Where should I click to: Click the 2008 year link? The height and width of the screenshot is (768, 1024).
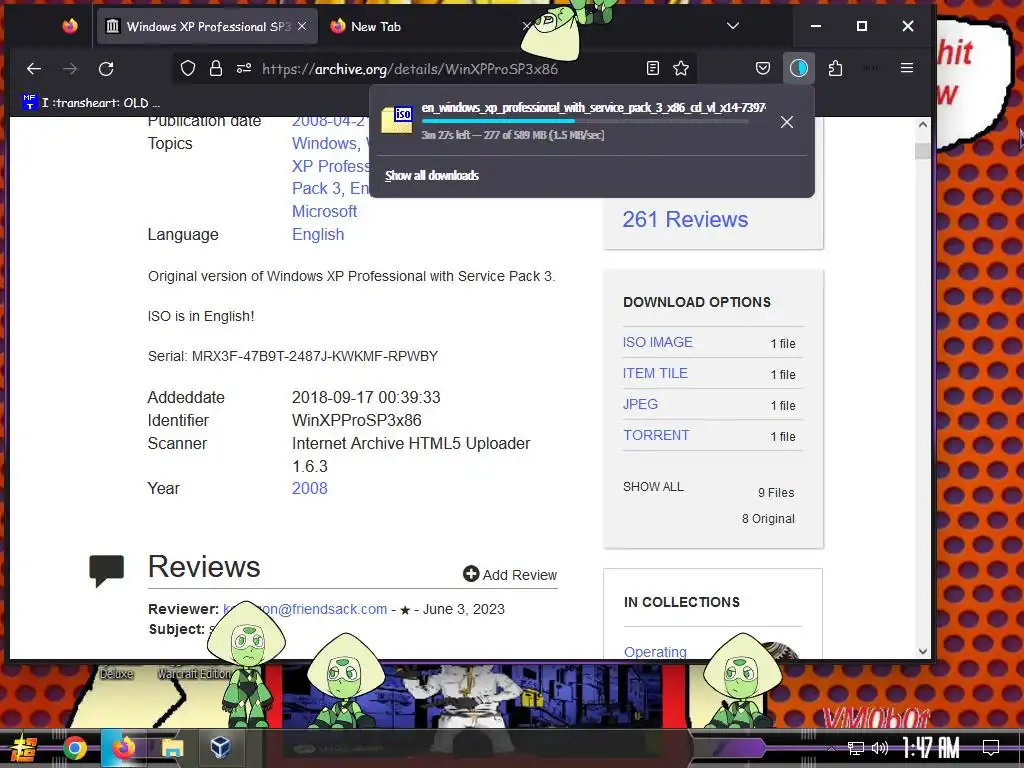tap(310, 488)
